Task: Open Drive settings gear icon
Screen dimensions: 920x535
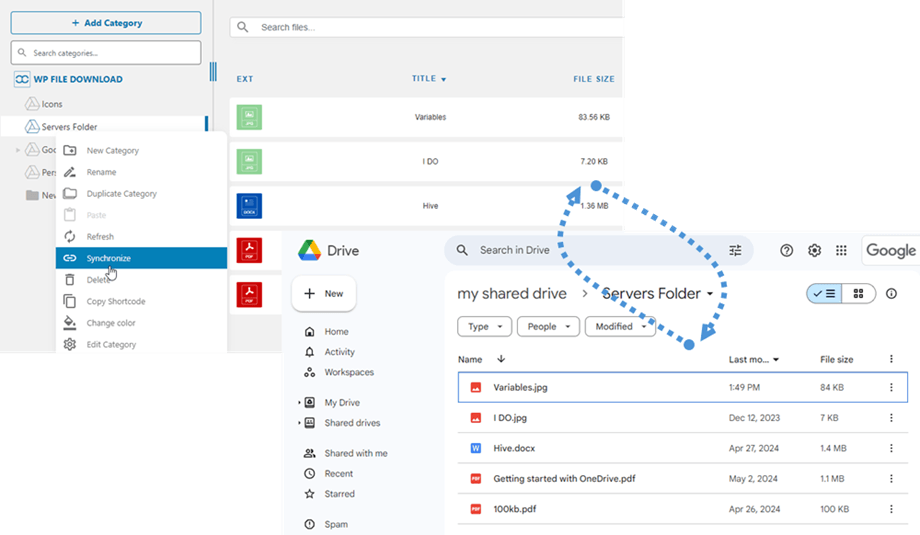Action: tap(814, 251)
